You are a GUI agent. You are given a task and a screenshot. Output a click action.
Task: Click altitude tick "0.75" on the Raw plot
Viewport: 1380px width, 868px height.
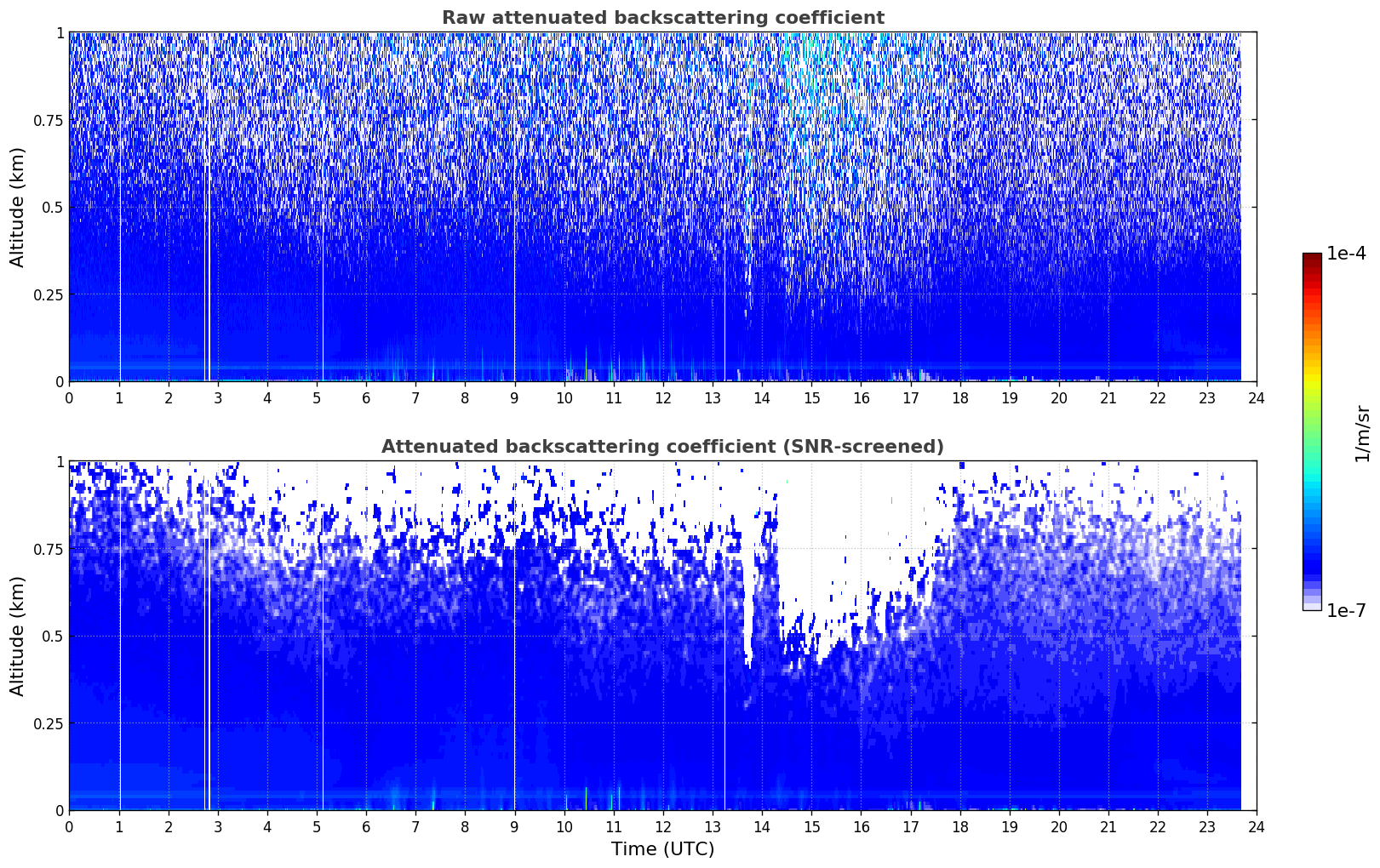[x=49, y=120]
